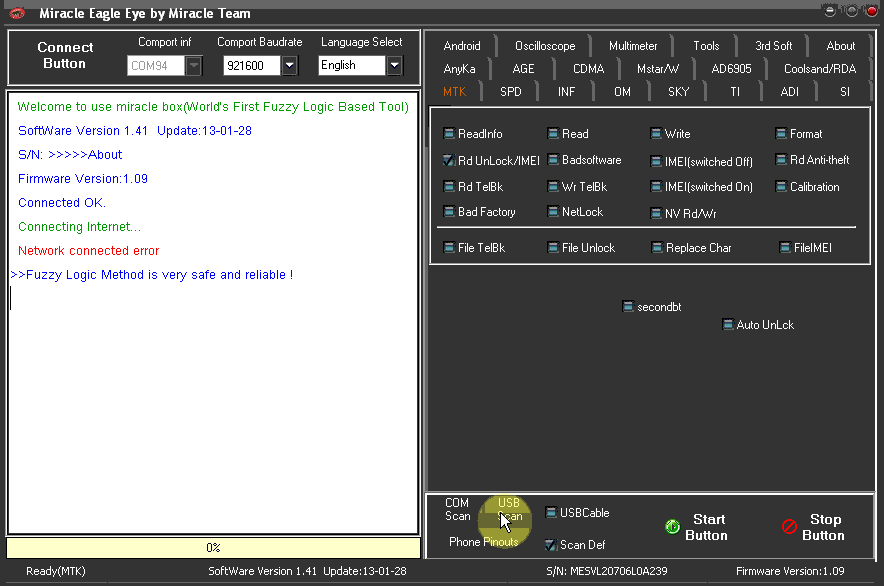The width and height of the screenshot is (884, 586).
Task: Select the Badsoftware option
Action: (584, 160)
